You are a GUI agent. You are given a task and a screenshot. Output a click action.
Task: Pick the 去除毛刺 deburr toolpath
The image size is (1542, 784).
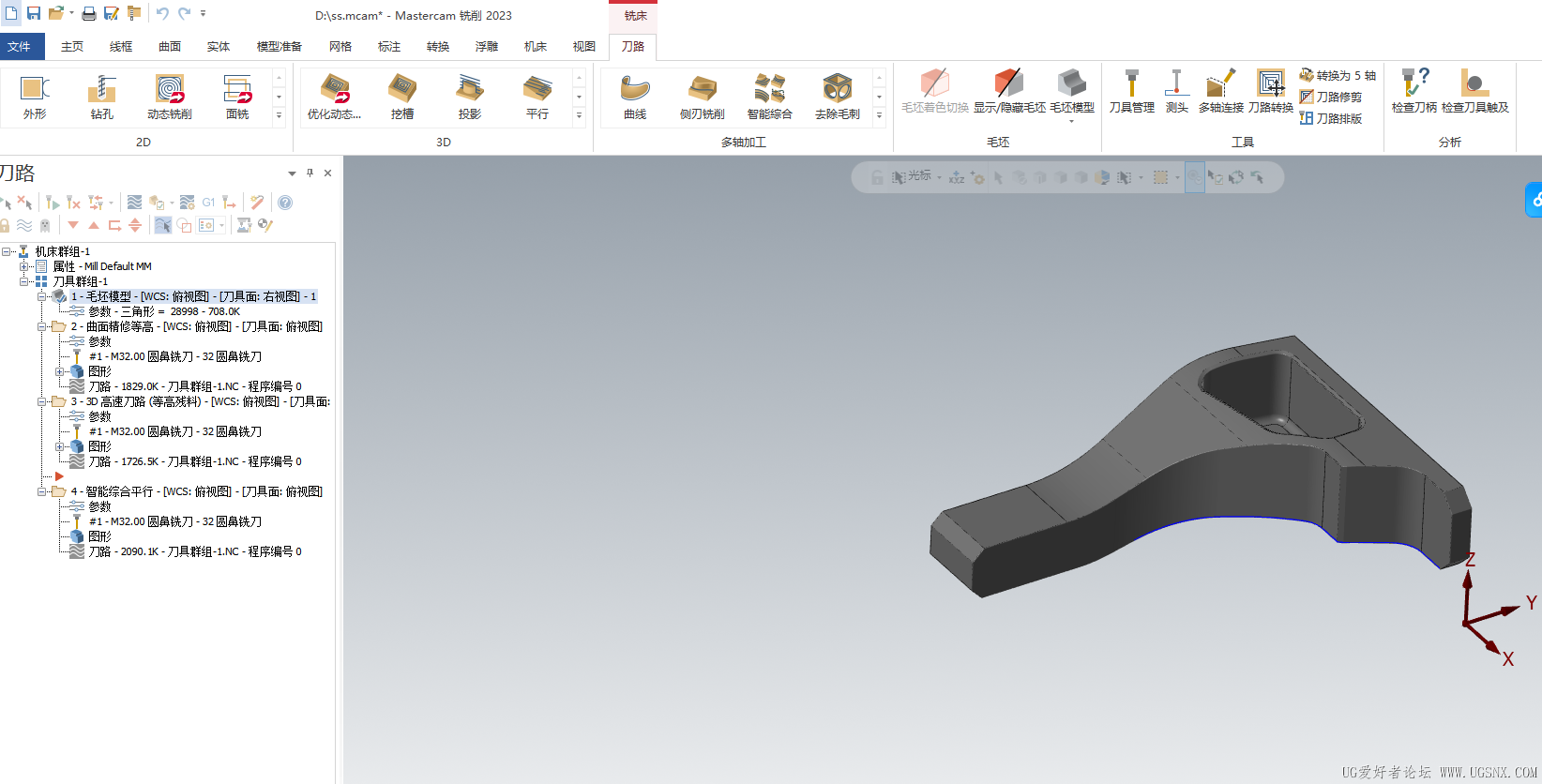838,98
